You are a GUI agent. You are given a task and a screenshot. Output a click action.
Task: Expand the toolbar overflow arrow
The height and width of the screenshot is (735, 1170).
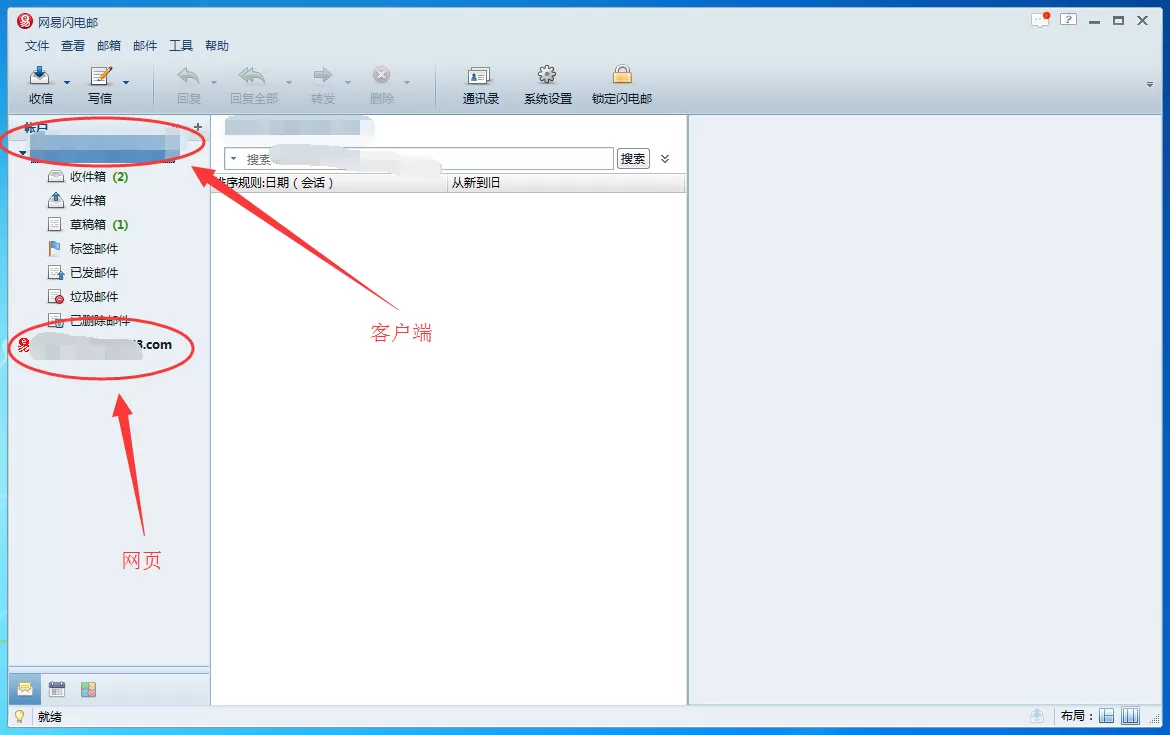1150,84
